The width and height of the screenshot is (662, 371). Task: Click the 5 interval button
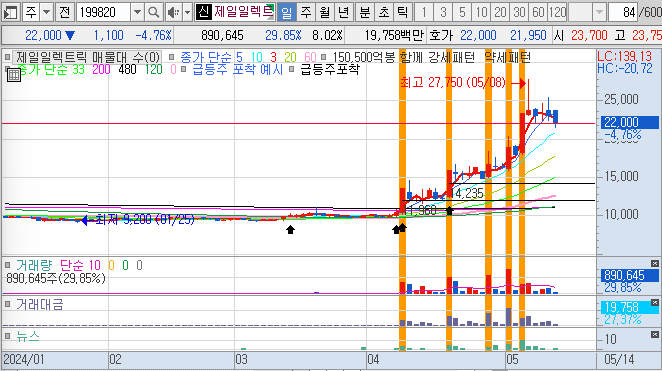point(462,12)
